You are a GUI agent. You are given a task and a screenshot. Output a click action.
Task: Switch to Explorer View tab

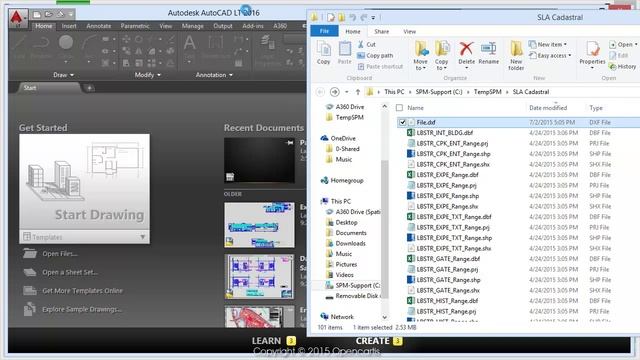409,31
